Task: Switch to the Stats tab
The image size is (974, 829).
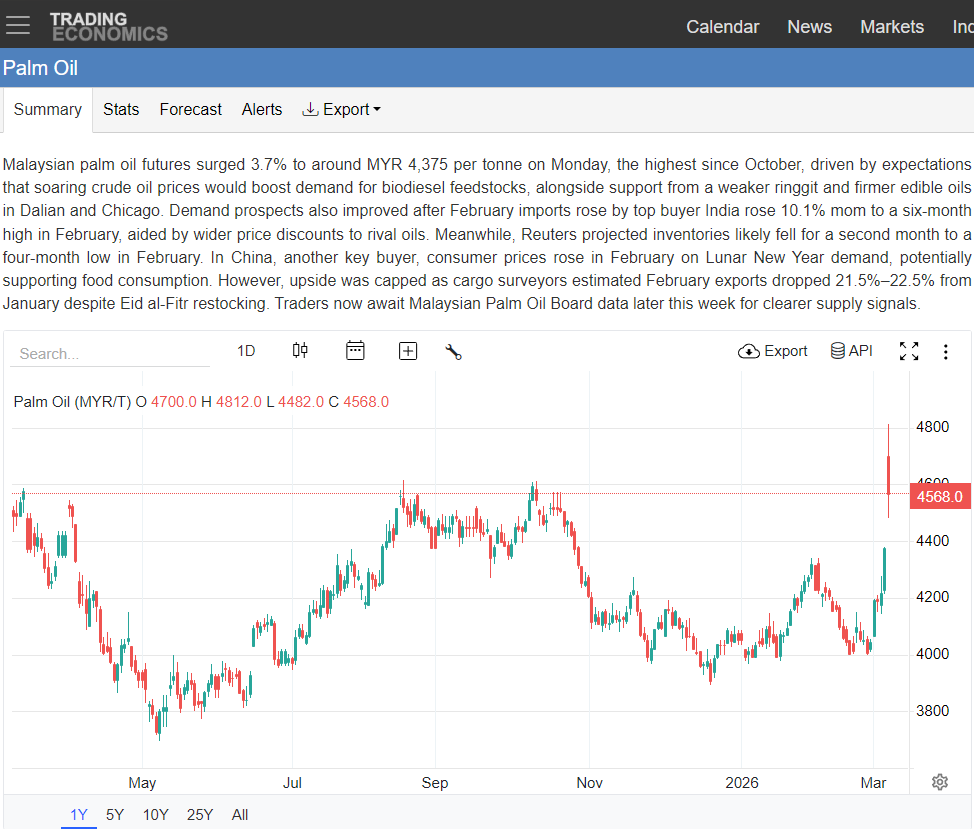Action: pyautogui.click(x=121, y=109)
